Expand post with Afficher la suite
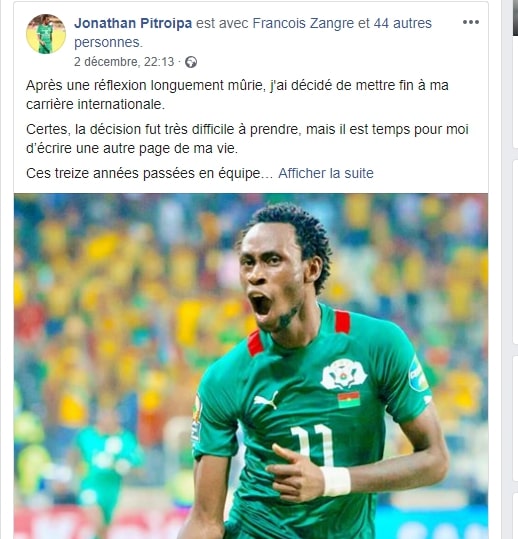This screenshot has height=539, width=518. (x=326, y=173)
